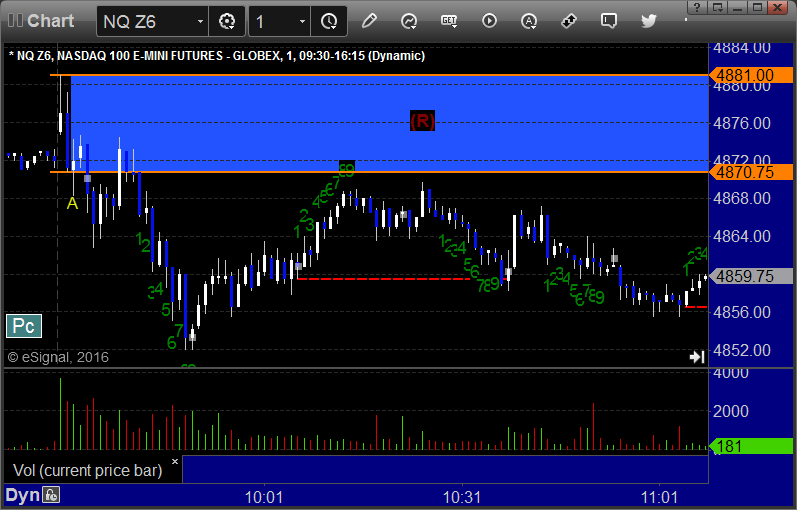Click the bar replay play icon
Screen dimensions: 797x510
[489, 21]
